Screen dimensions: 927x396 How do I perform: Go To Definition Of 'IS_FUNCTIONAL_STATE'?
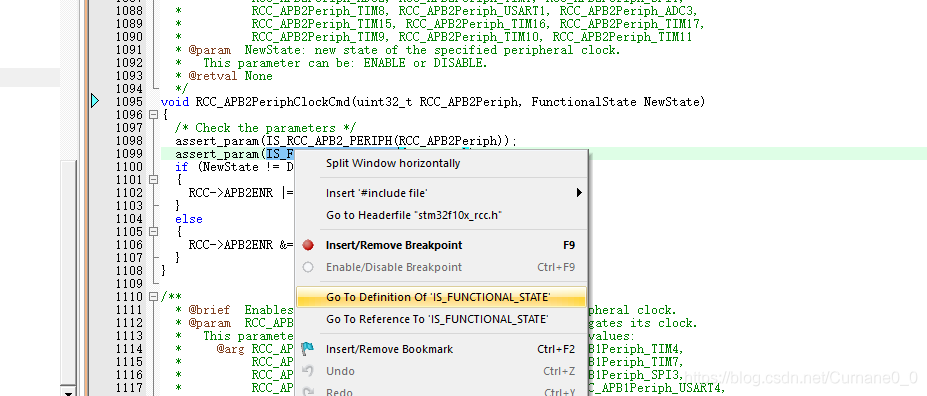pos(441,297)
